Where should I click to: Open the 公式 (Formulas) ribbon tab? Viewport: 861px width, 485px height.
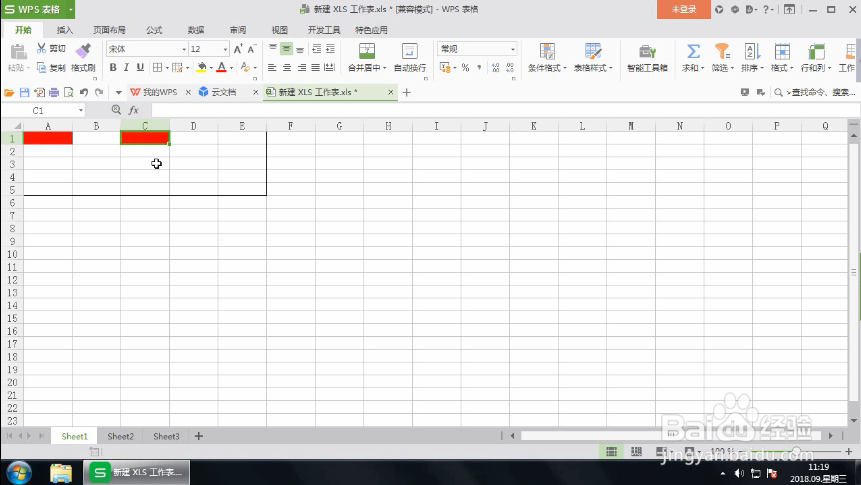point(154,30)
